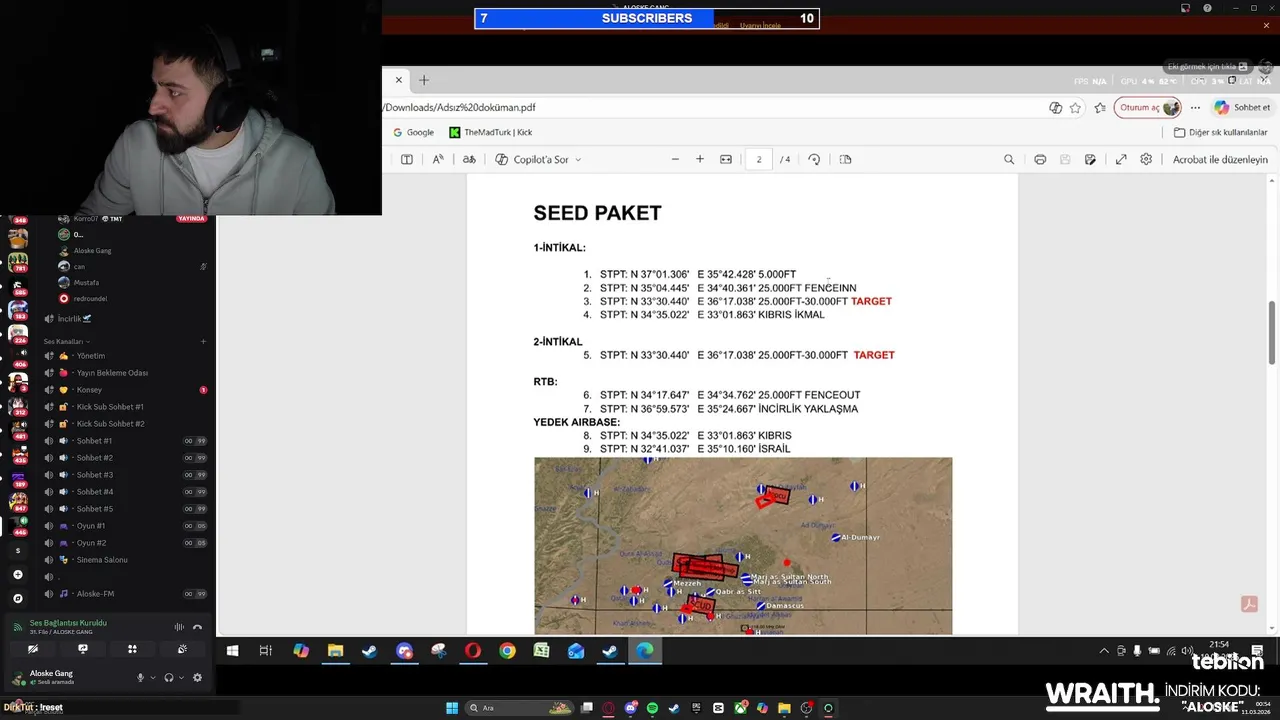Share your screen in Discord

[x=83, y=649]
